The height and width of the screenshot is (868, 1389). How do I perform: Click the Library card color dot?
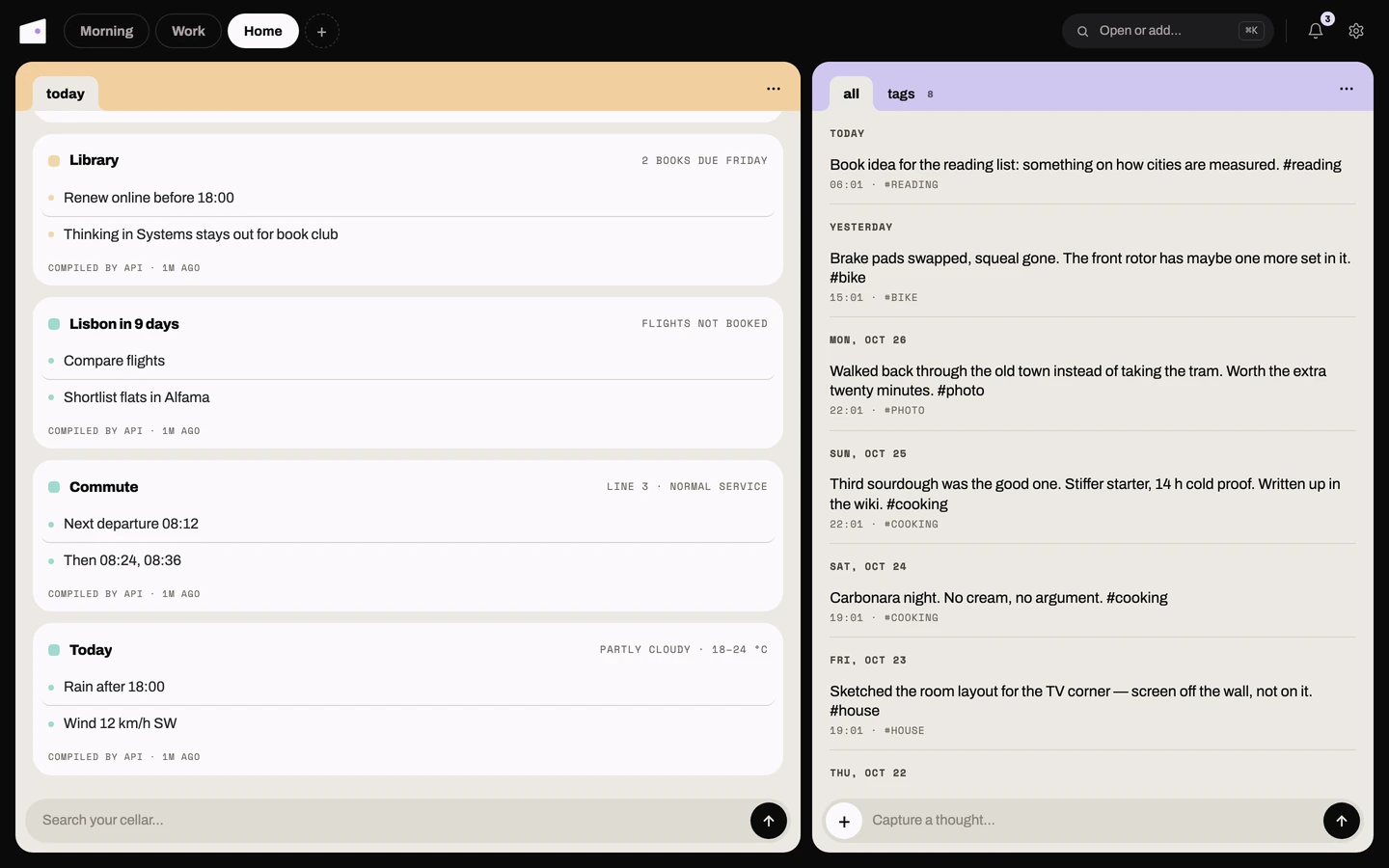[54, 161]
